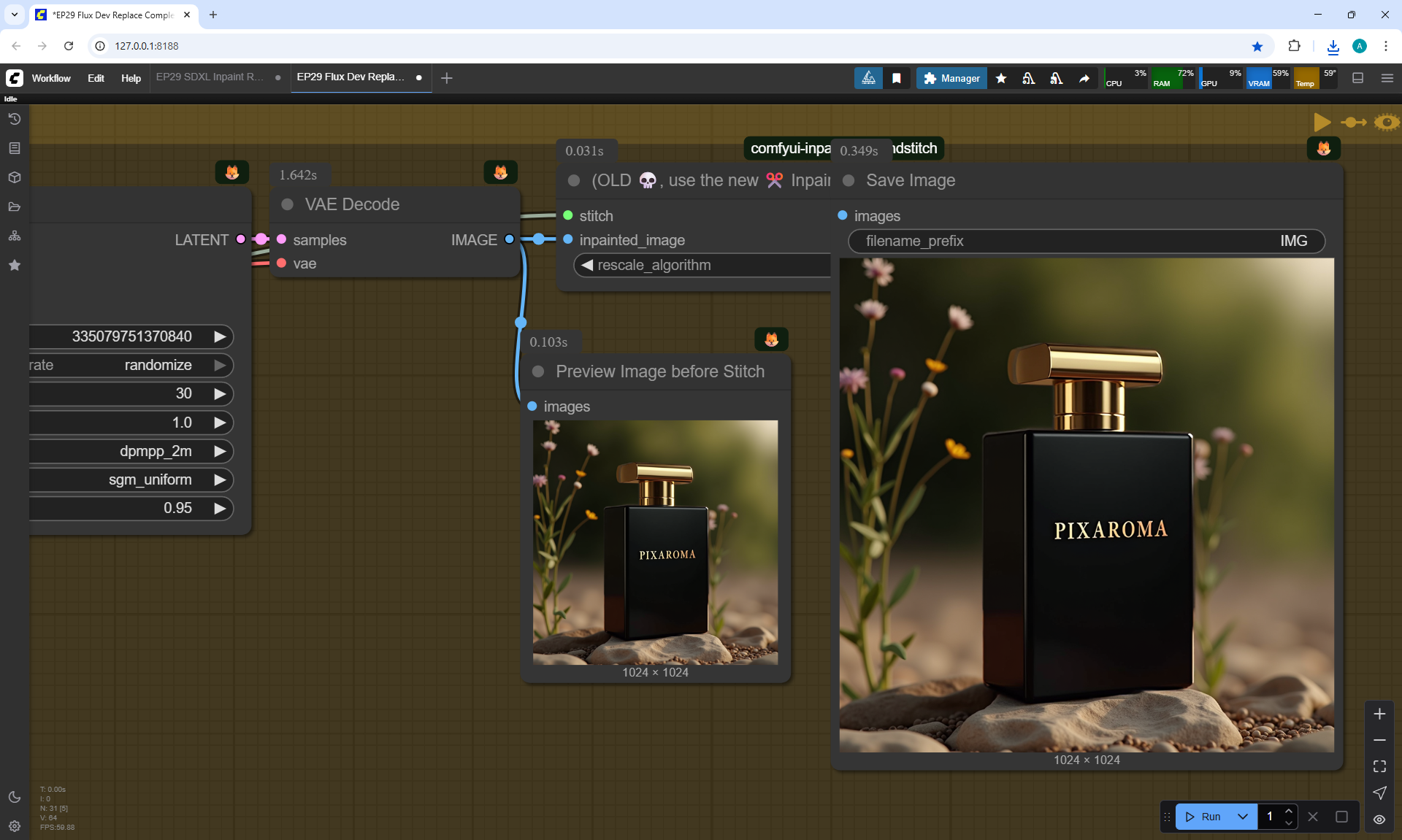This screenshot has width=1402, height=840.
Task: Click the zoom in plus button
Action: pyautogui.click(x=1379, y=714)
